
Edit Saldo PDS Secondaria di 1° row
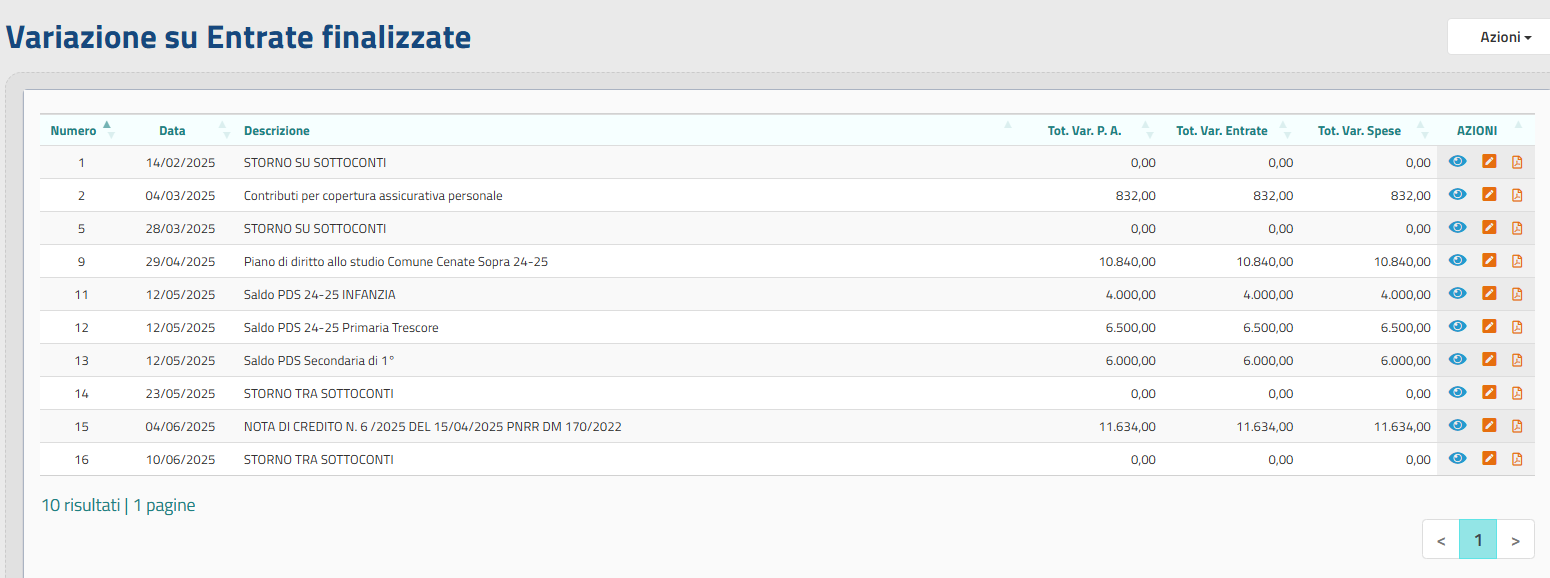(x=1489, y=360)
